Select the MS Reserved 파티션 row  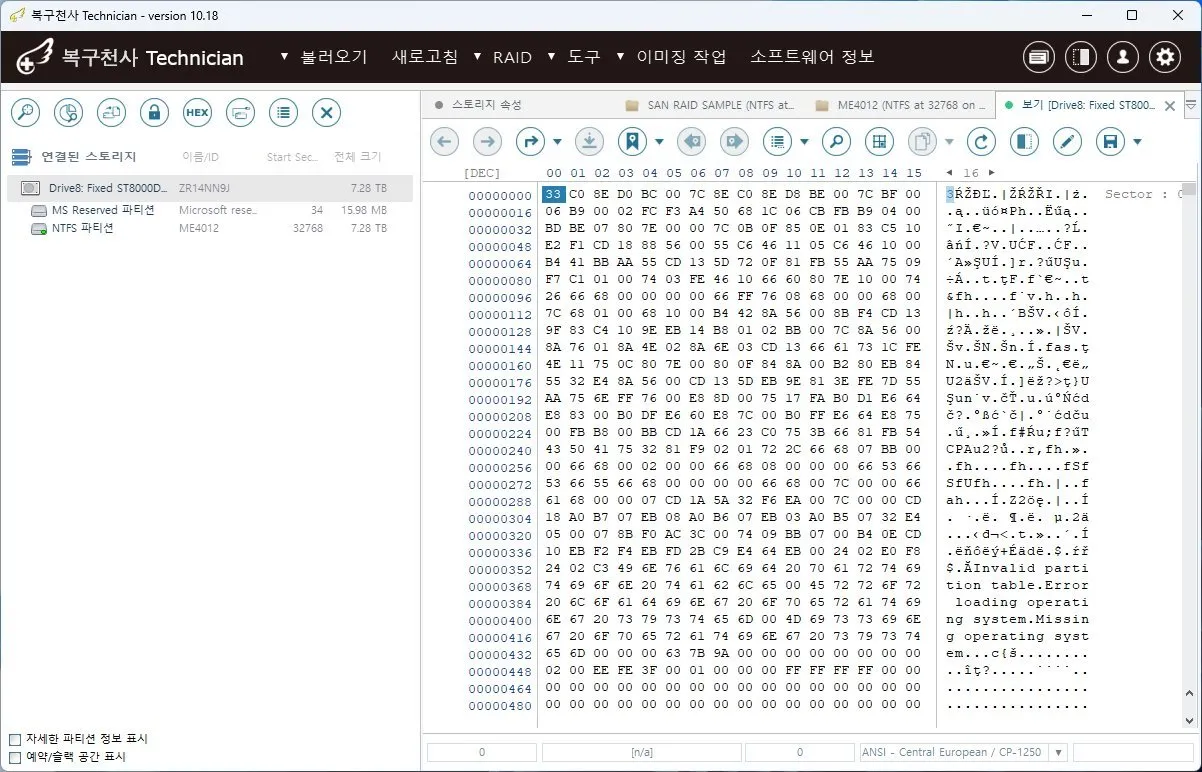[209, 210]
